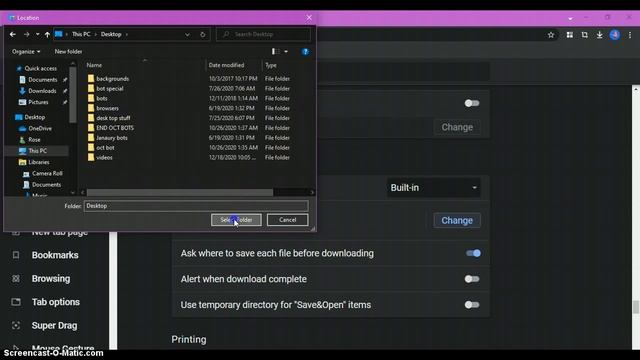Viewport: 640px width, 360px height.
Task: Open Tab options settings section
Action: tap(56, 302)
